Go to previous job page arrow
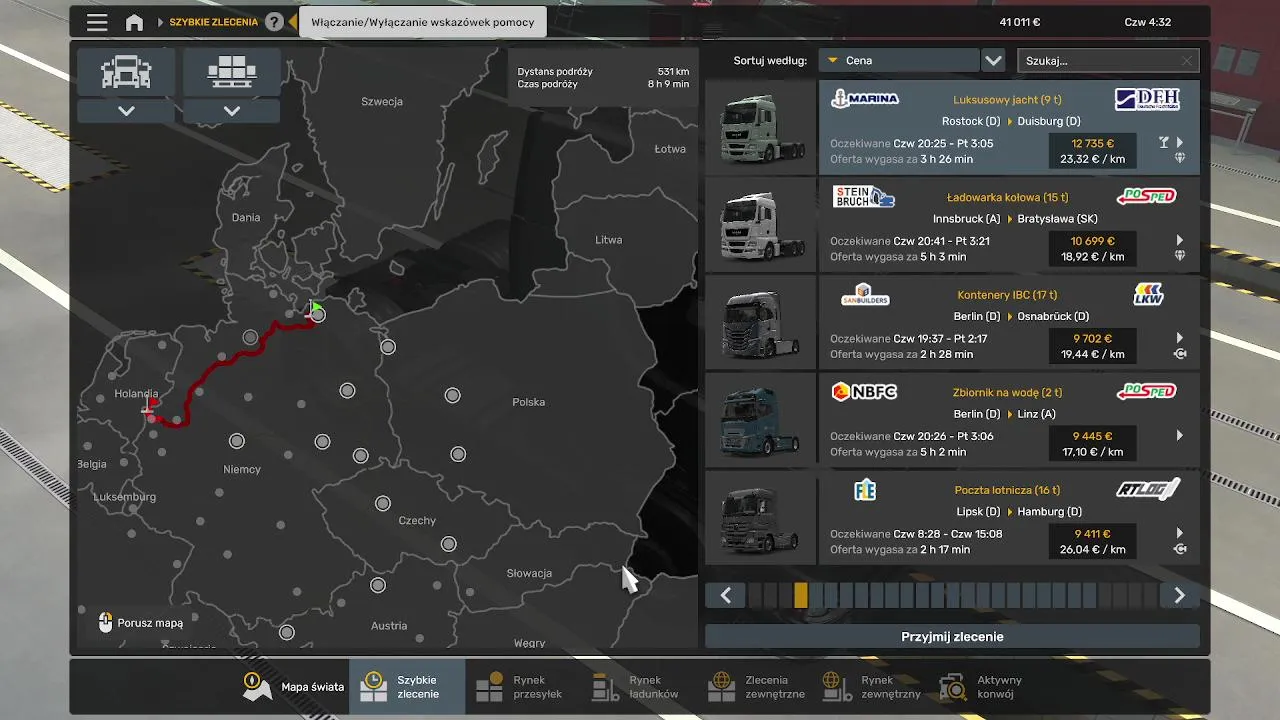Image resolution: width=1280 pixels, height=720 pixels. coord(726,596)
